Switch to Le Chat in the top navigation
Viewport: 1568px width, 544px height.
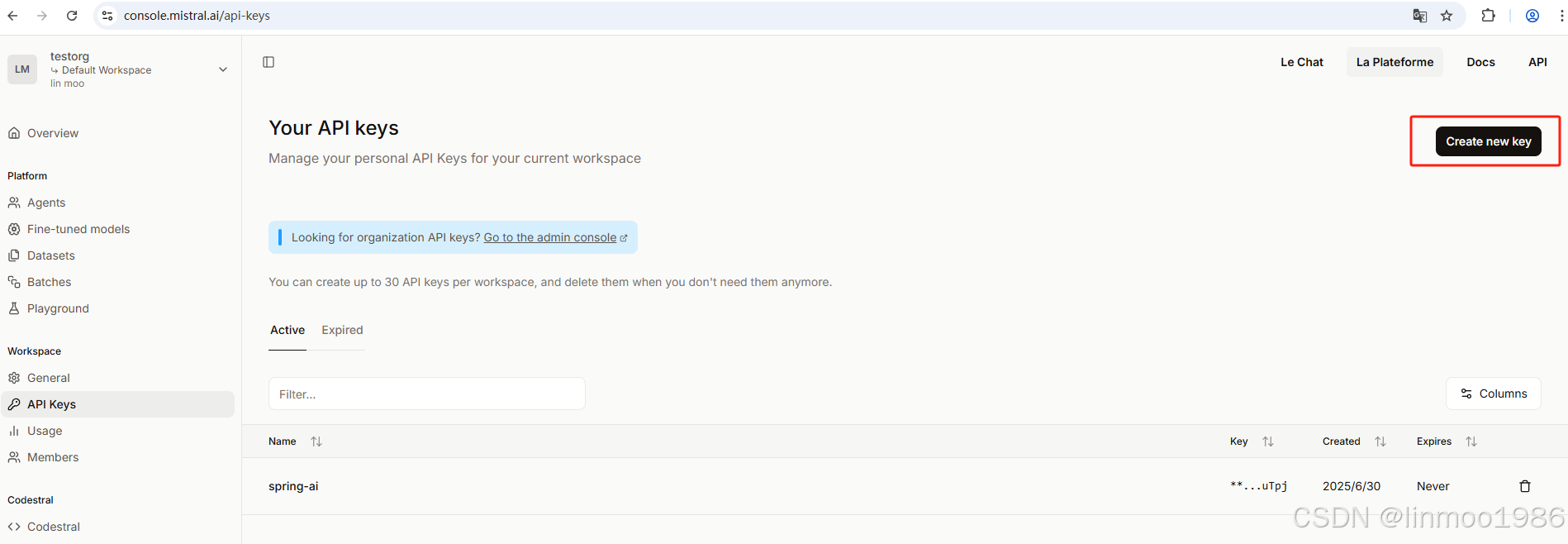(x=1301, y=62)
